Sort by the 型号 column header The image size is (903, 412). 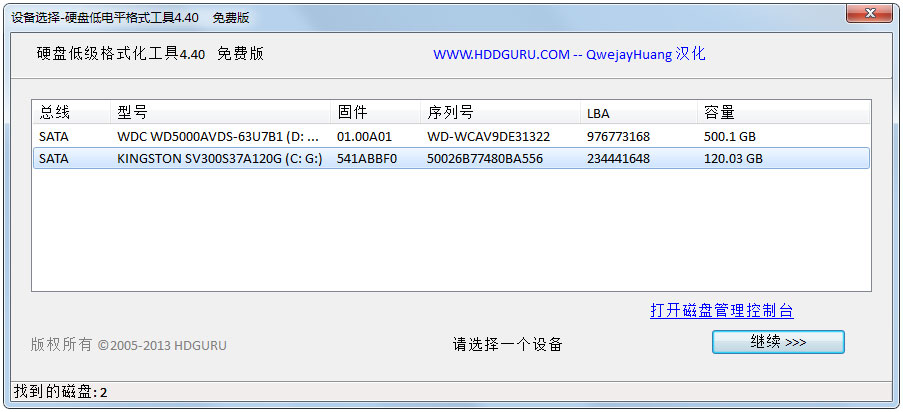tap(220, 112)
